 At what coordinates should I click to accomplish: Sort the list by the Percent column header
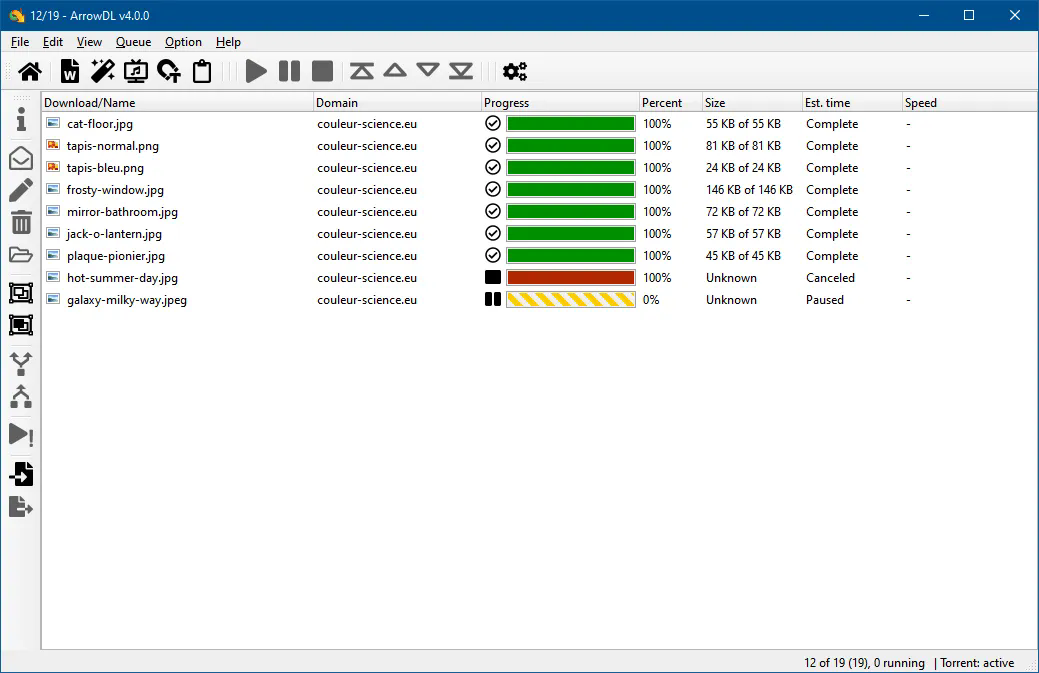pyautogui.click(x=662, y=103)
